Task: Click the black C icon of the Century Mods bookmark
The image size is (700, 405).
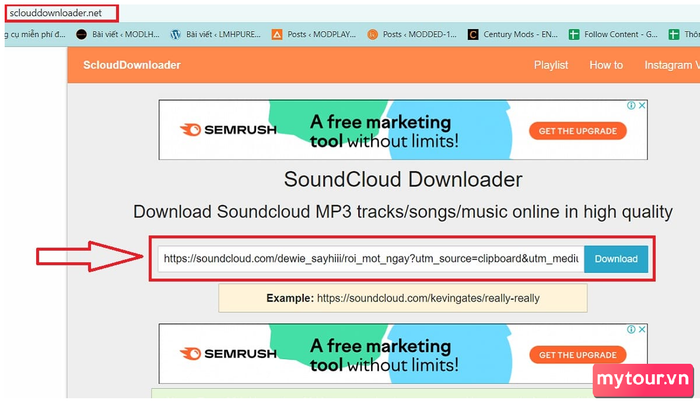Action: pos(473,34)
